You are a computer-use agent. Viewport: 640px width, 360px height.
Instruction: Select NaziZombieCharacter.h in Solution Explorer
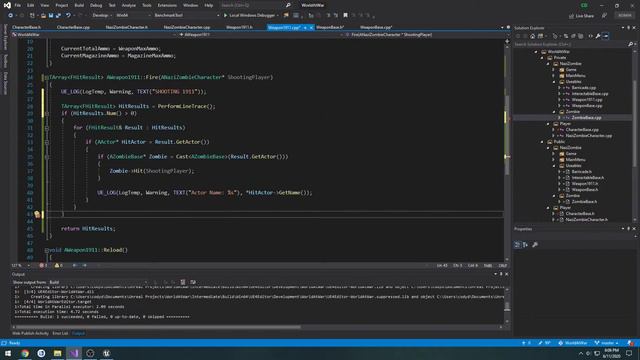(x=586, y=220)
